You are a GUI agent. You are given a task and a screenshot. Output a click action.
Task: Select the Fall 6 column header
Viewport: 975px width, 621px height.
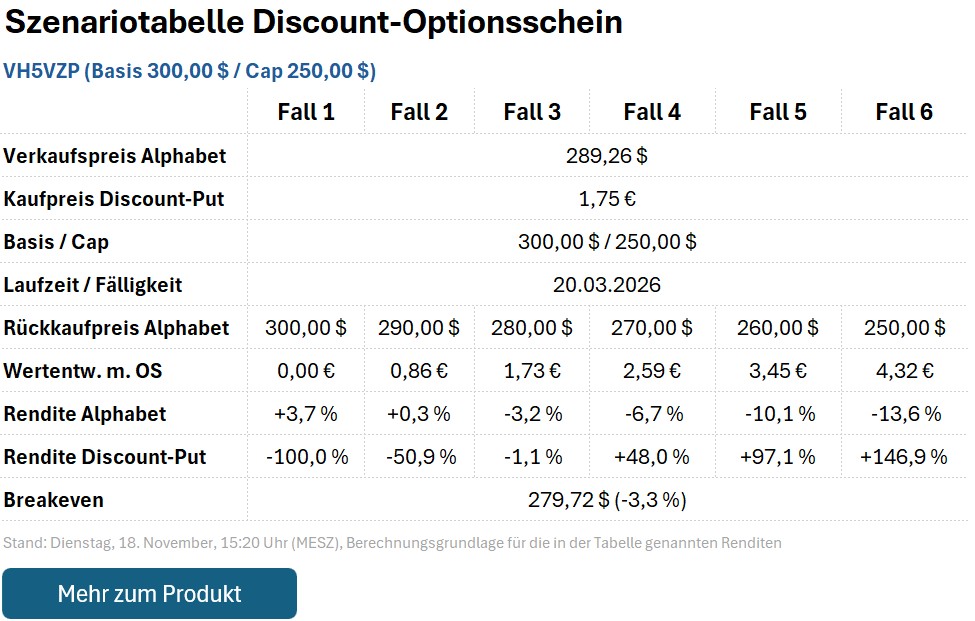point(902,111)
